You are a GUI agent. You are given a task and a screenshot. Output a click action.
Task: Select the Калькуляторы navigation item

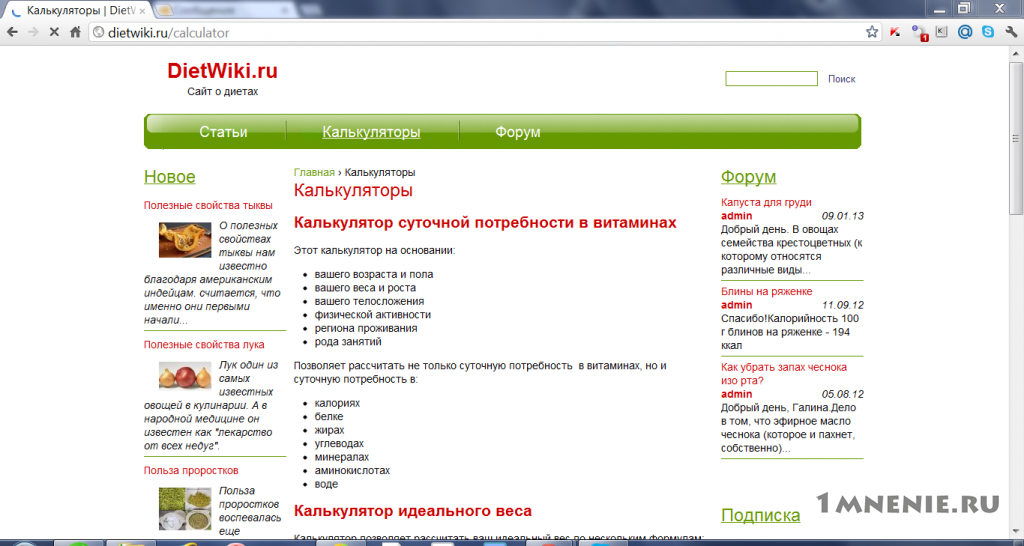[x=371, y=132]
